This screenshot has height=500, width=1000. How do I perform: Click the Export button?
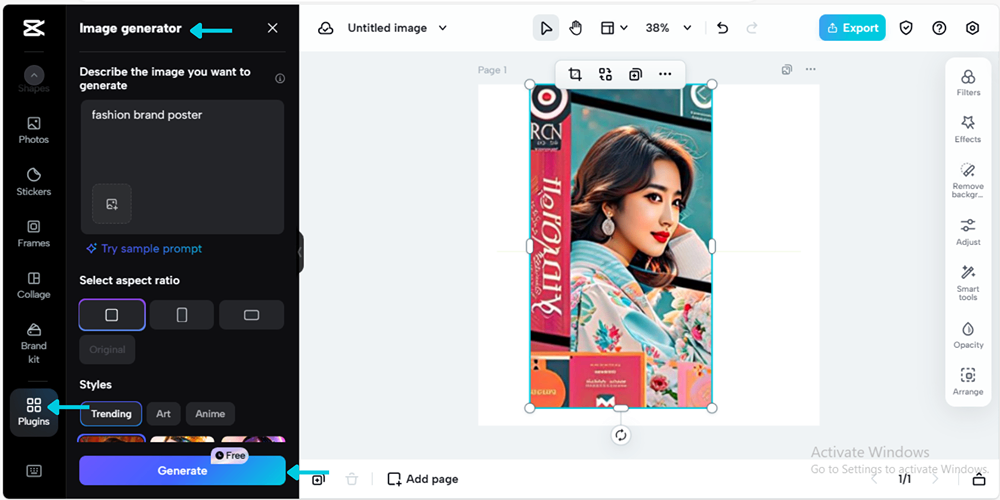click(x=852, y=28)
